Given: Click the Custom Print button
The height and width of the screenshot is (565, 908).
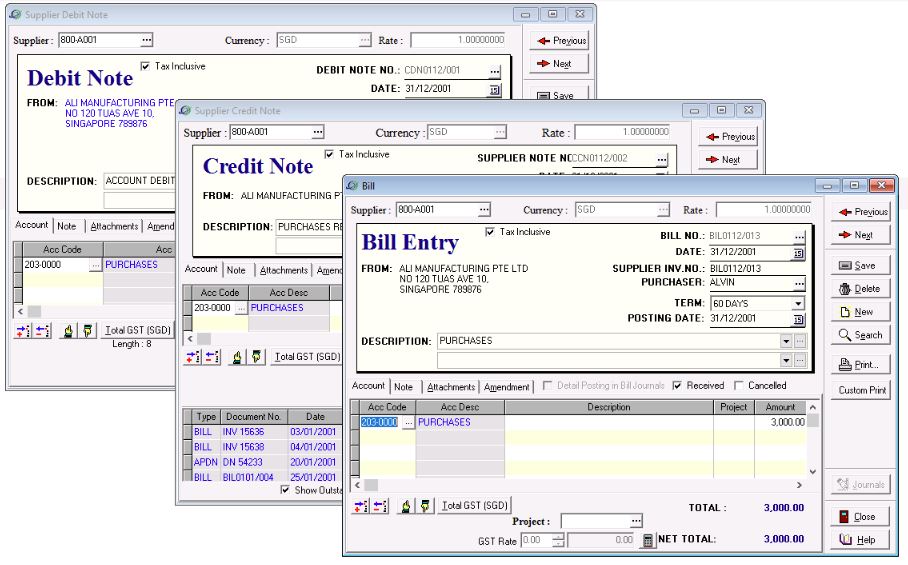Looking at the screenshot, I should 862,390.
